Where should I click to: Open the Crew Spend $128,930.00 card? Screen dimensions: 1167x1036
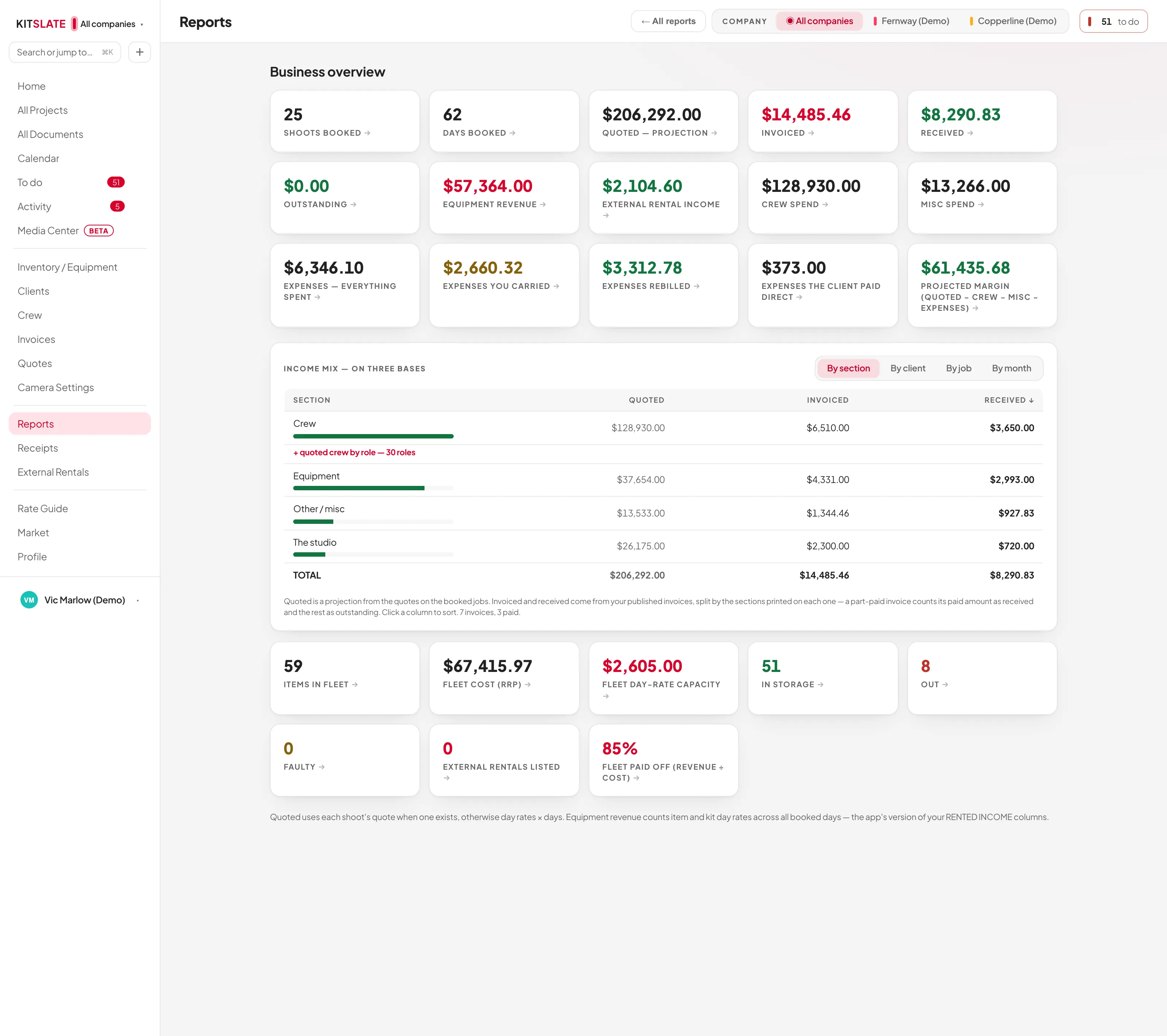coord(823,198)
